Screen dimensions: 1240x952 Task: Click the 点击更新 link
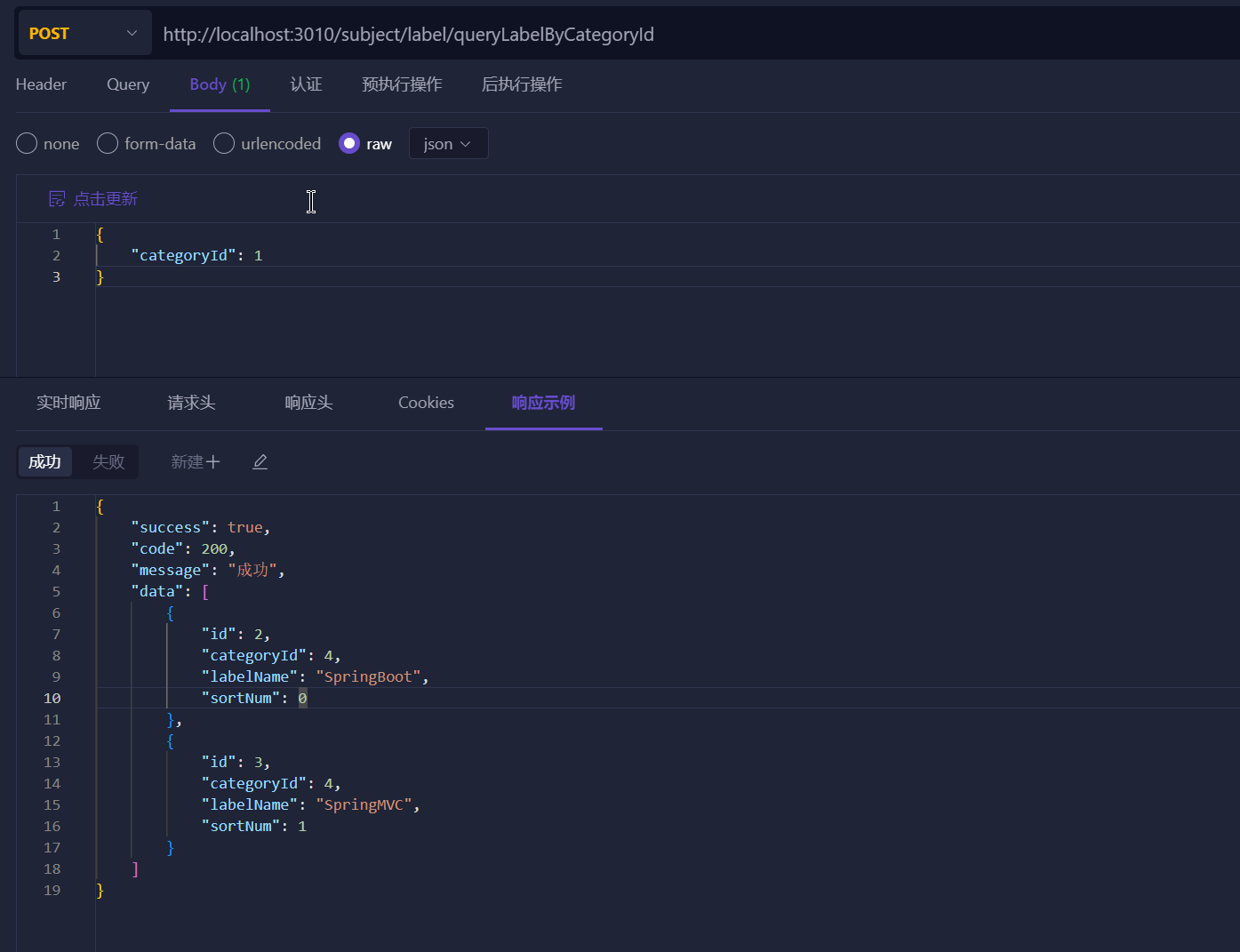105,198
